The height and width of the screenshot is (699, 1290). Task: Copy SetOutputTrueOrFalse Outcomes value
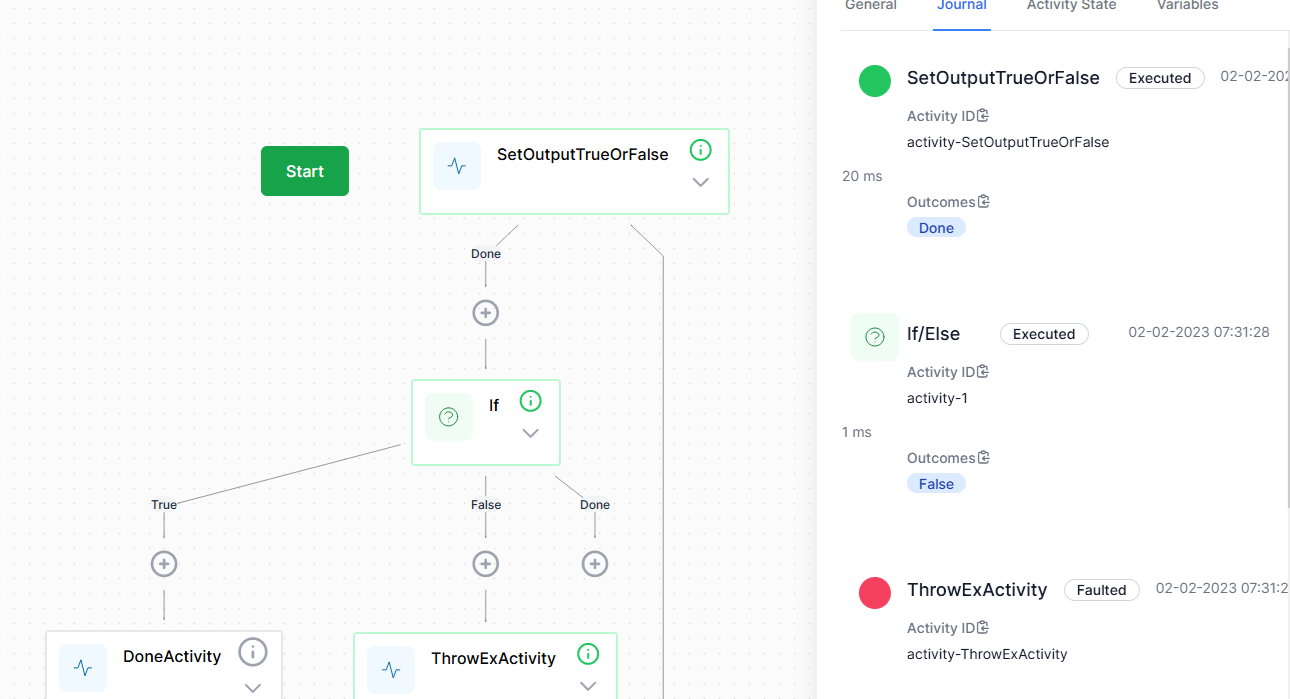[x=983, y=202]
